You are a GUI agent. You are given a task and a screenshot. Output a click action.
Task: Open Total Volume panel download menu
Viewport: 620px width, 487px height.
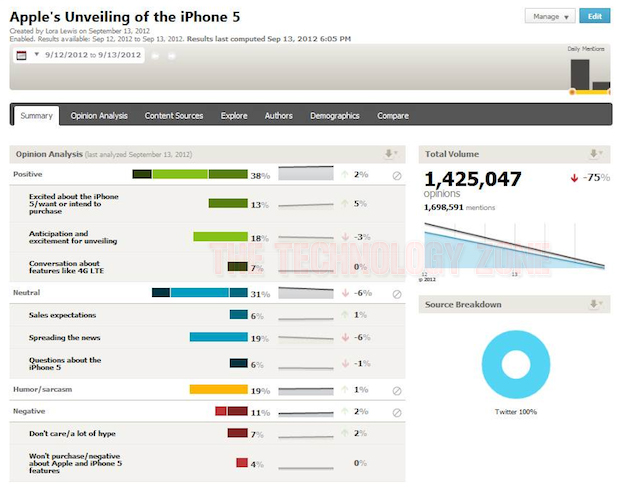pos(596,154)
